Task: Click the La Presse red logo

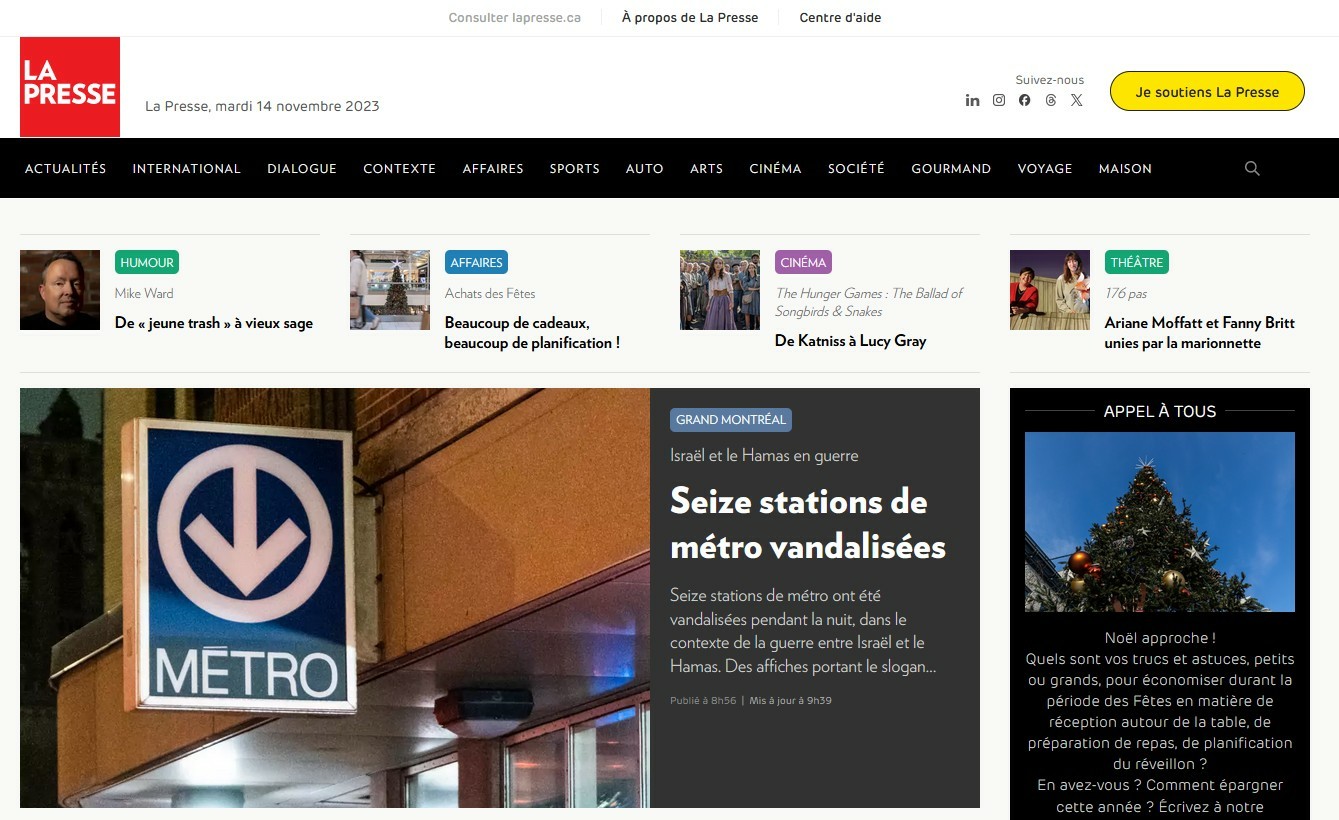Action: pos(70,87)
